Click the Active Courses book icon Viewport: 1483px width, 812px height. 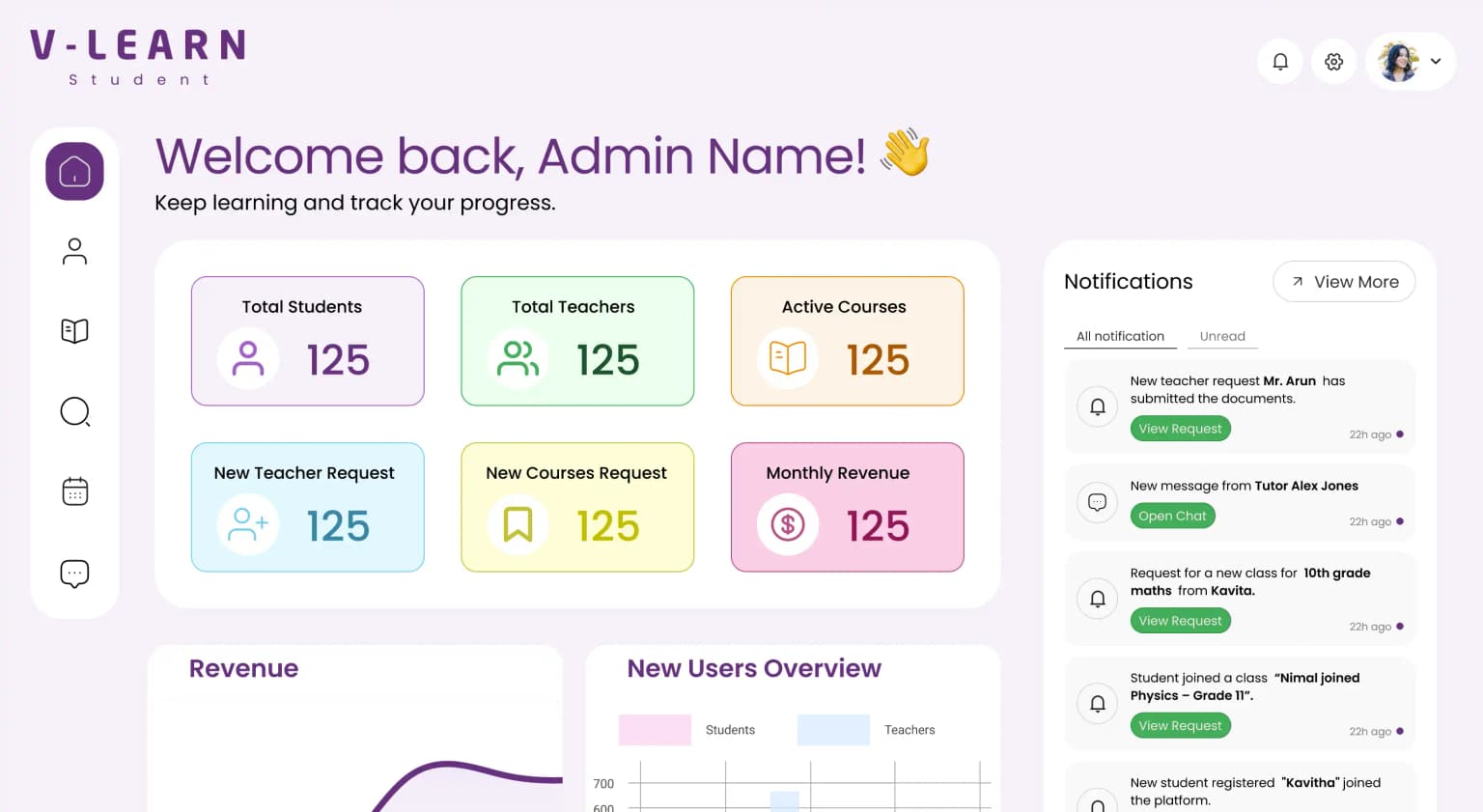[x=788, y=359]
